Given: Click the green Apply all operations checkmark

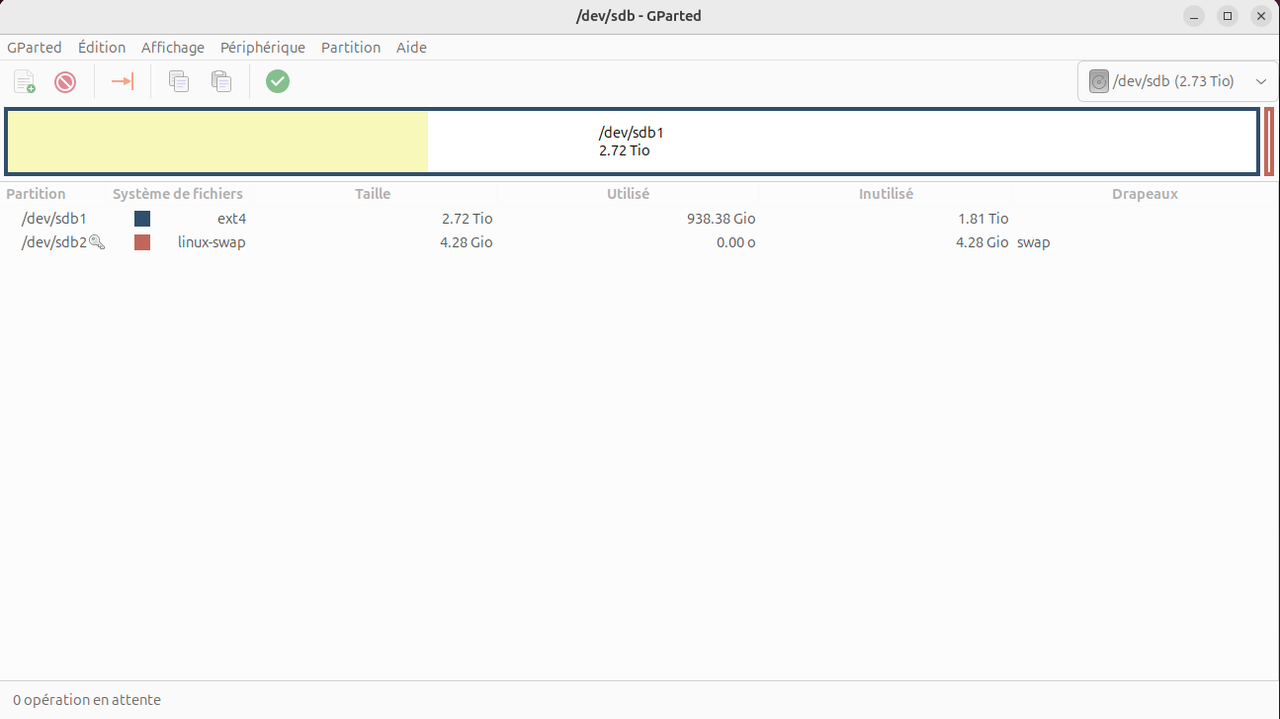Looking at the screenshot, I should click(x=278, y=81).
